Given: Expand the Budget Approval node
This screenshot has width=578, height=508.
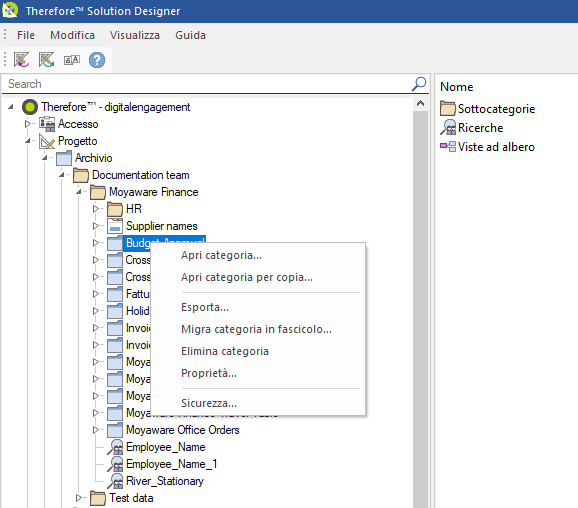Looking at the screenshot, I should click(96, 243).
